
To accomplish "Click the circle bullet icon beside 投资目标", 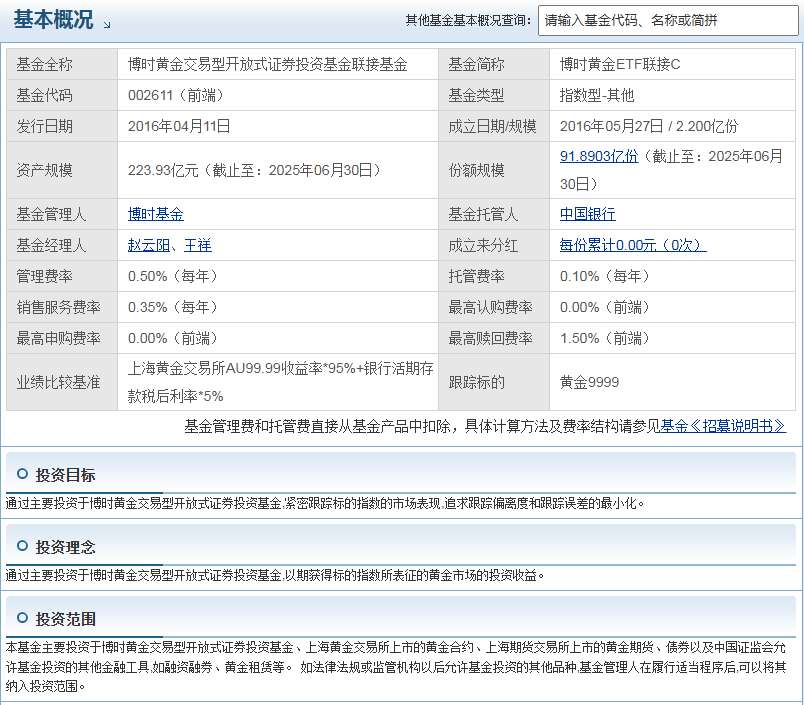I will (x=22, y=474).
